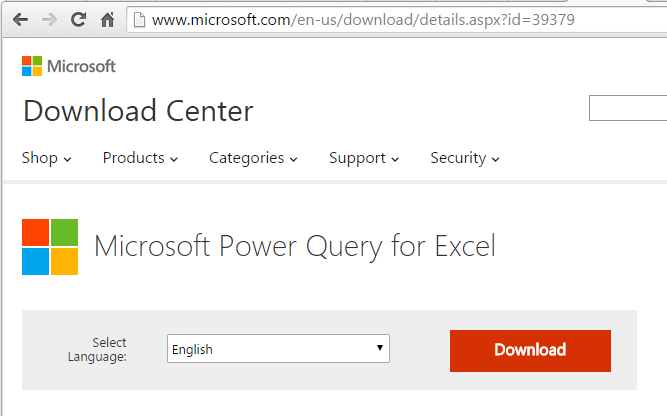Go to browser home page icon
Image resolution: width=667 pixels, height=416 pixels.
point(107,19)
